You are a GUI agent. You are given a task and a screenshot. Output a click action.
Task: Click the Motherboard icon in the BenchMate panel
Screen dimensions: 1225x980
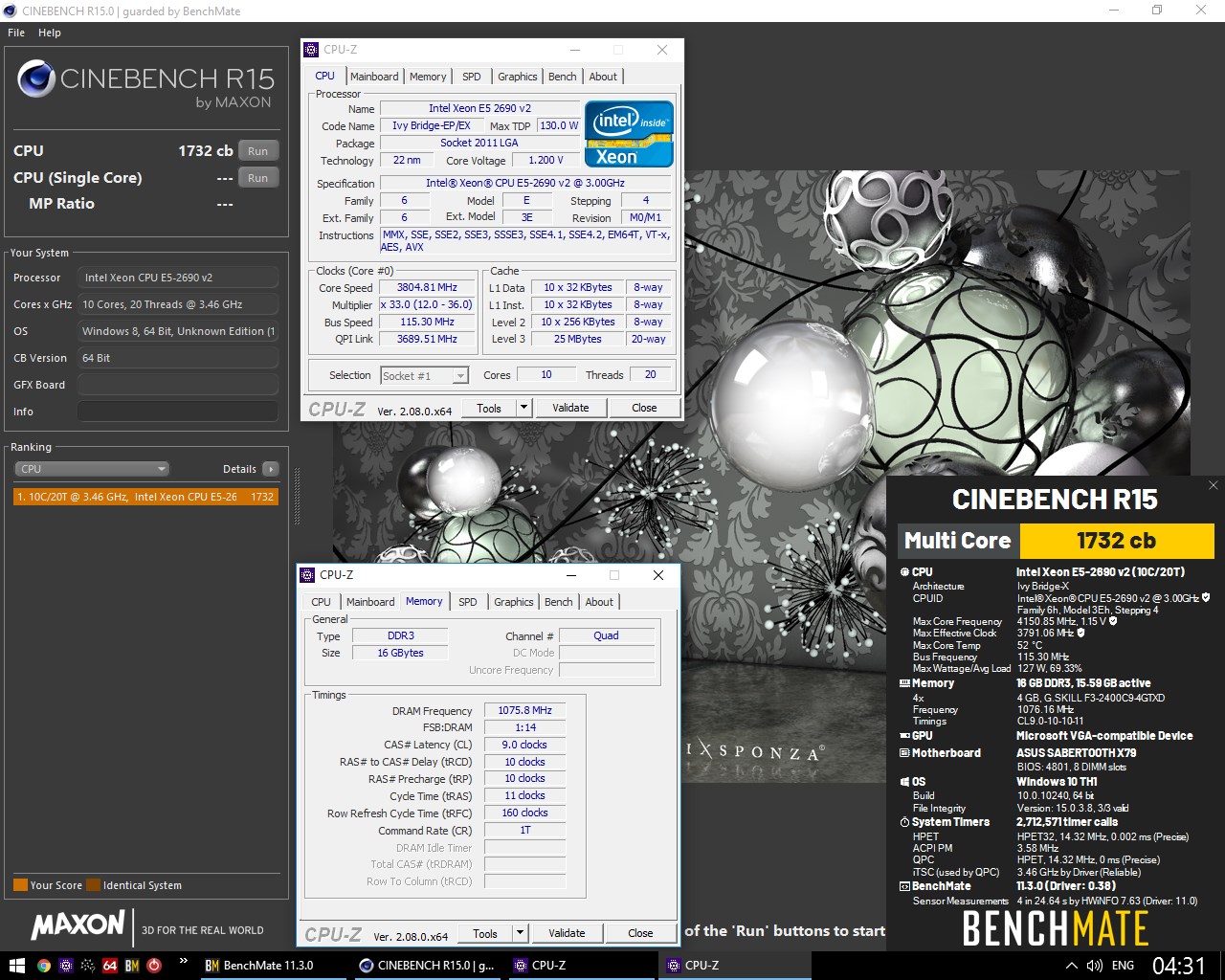pos(905,753)
